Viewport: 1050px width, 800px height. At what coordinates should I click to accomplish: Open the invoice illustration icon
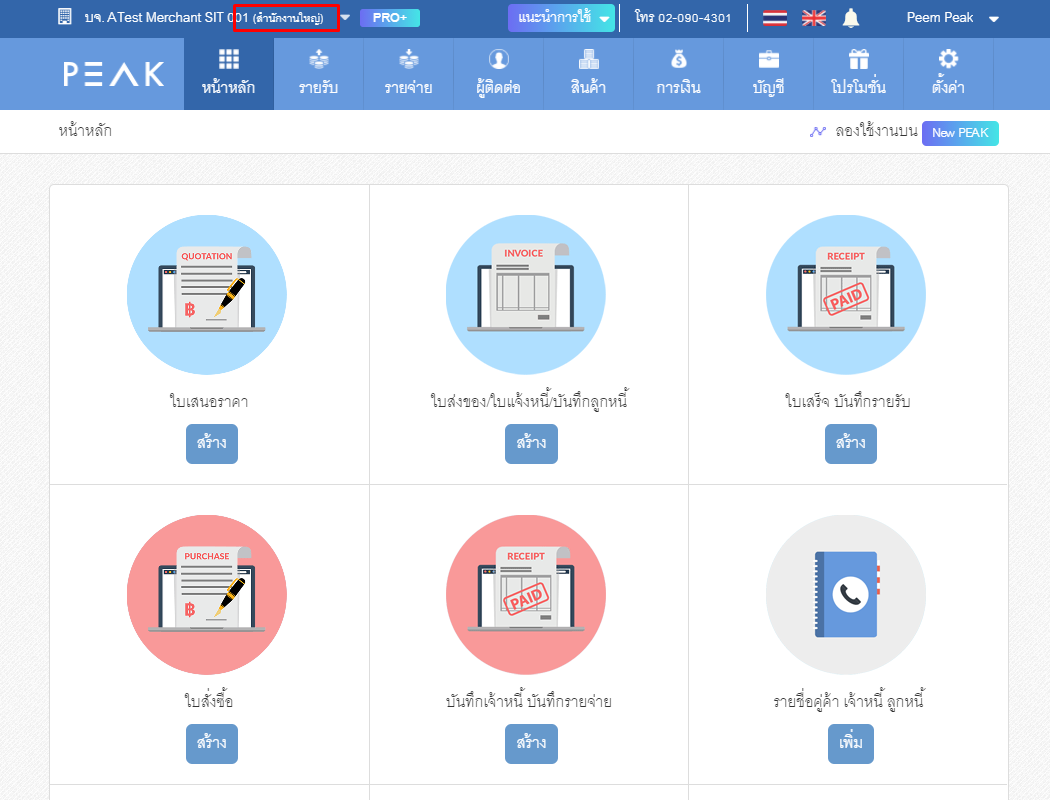pyautogui.click(x=525, y=294)
